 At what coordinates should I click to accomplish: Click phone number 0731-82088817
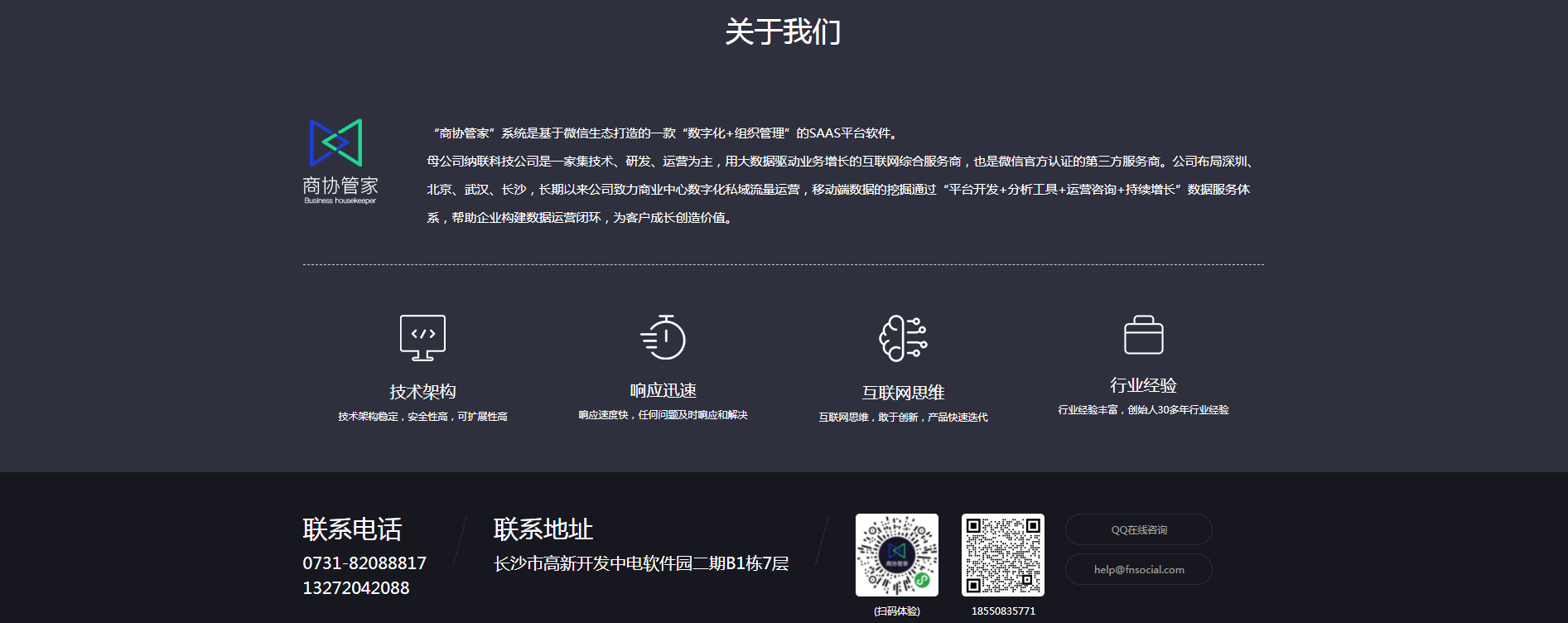(x=364, y=563)
